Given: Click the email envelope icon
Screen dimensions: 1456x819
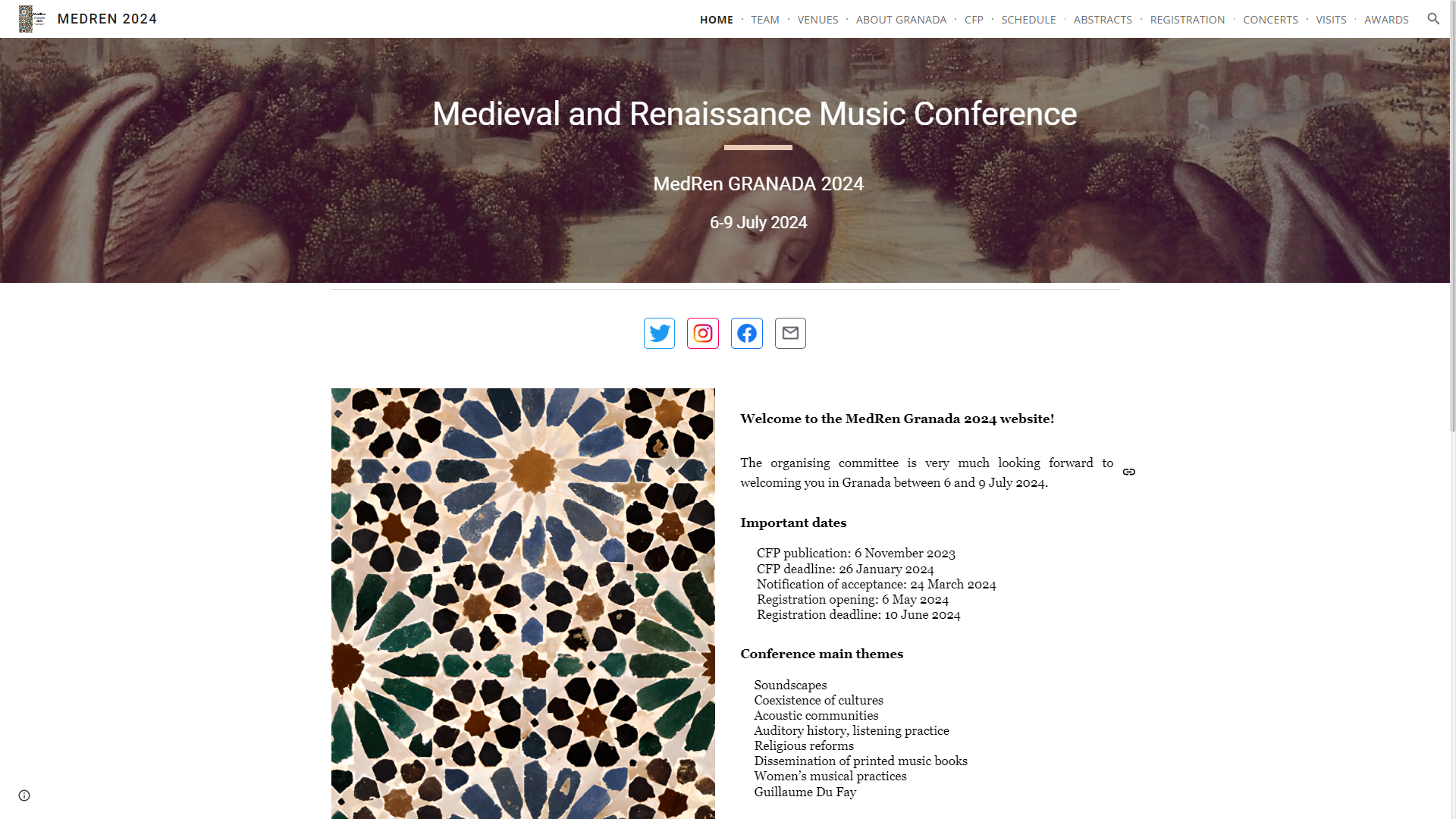Looking at the screenshot, I should [x=790, y=334].
